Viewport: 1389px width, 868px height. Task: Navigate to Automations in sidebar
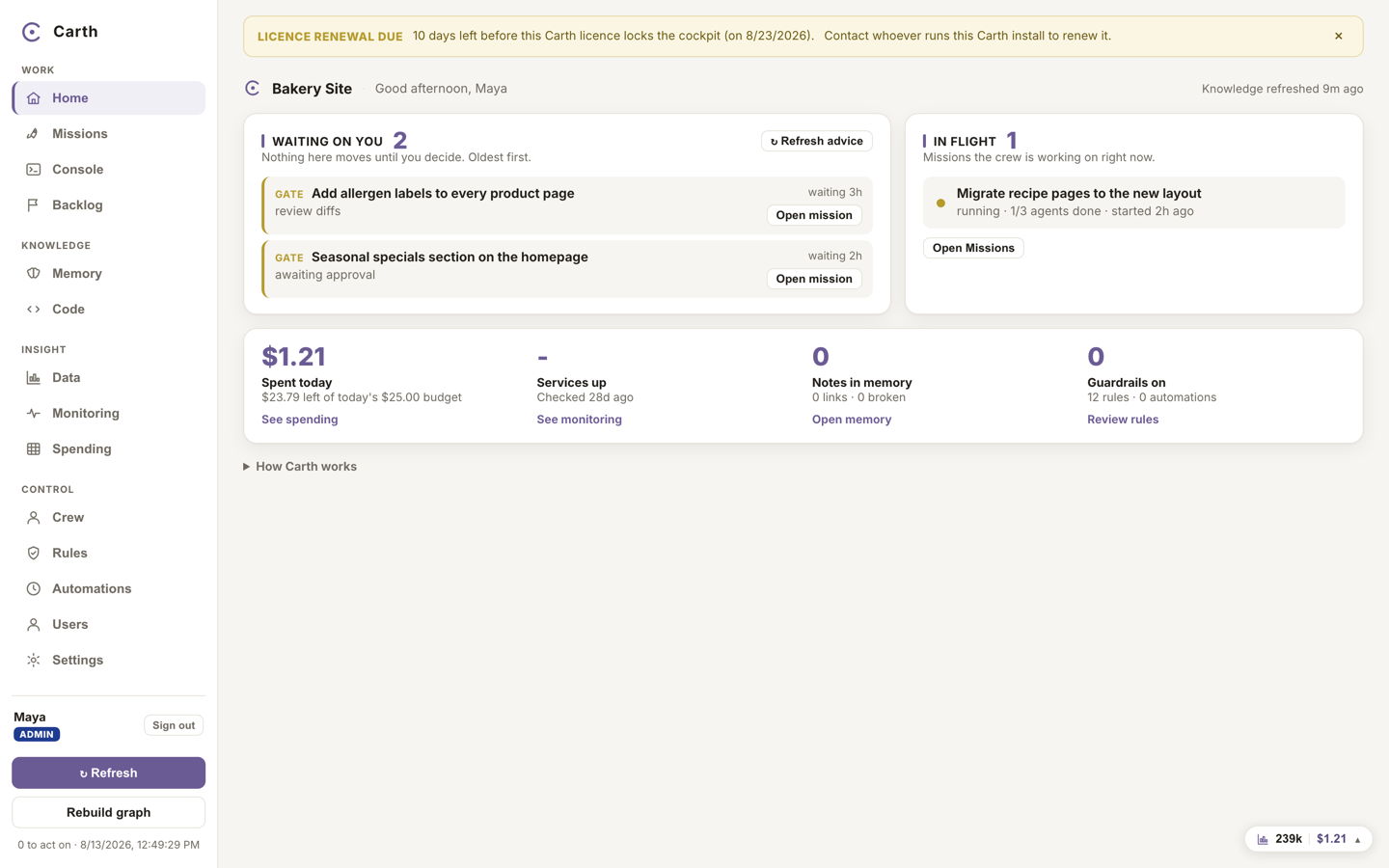(x=109, y=589)
